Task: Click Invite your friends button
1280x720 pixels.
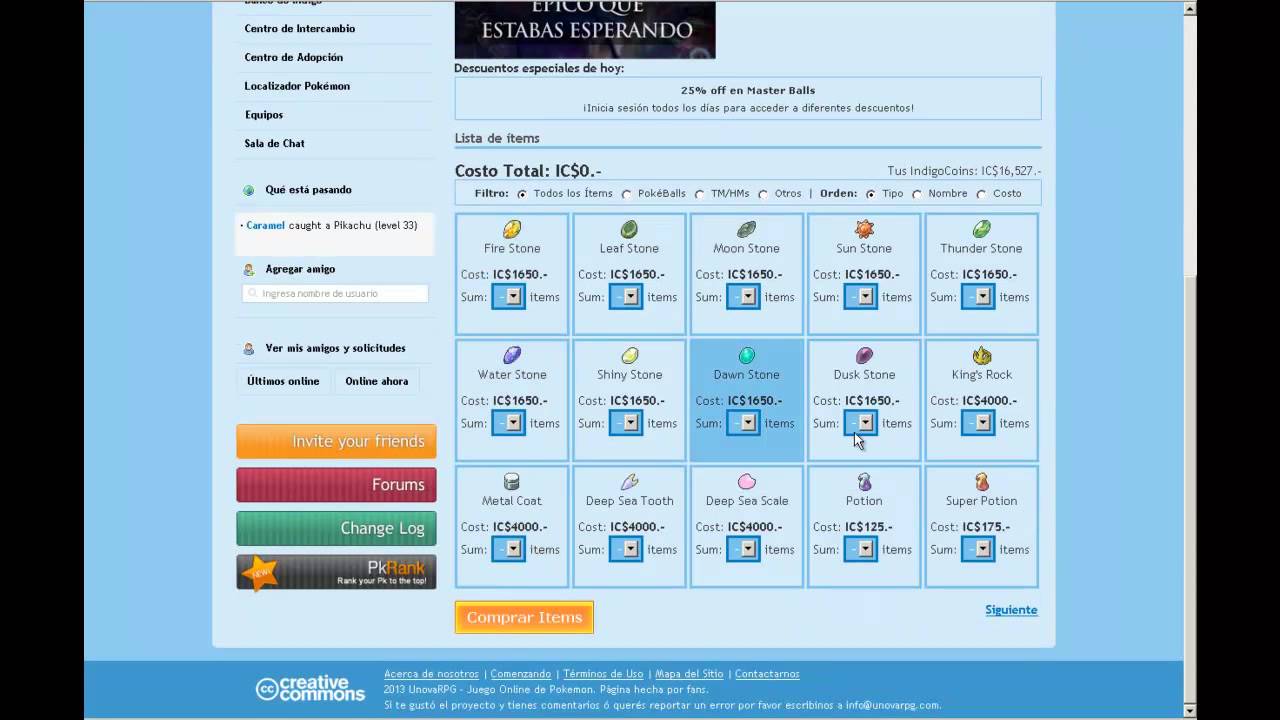Action: [x=336, y=441]
